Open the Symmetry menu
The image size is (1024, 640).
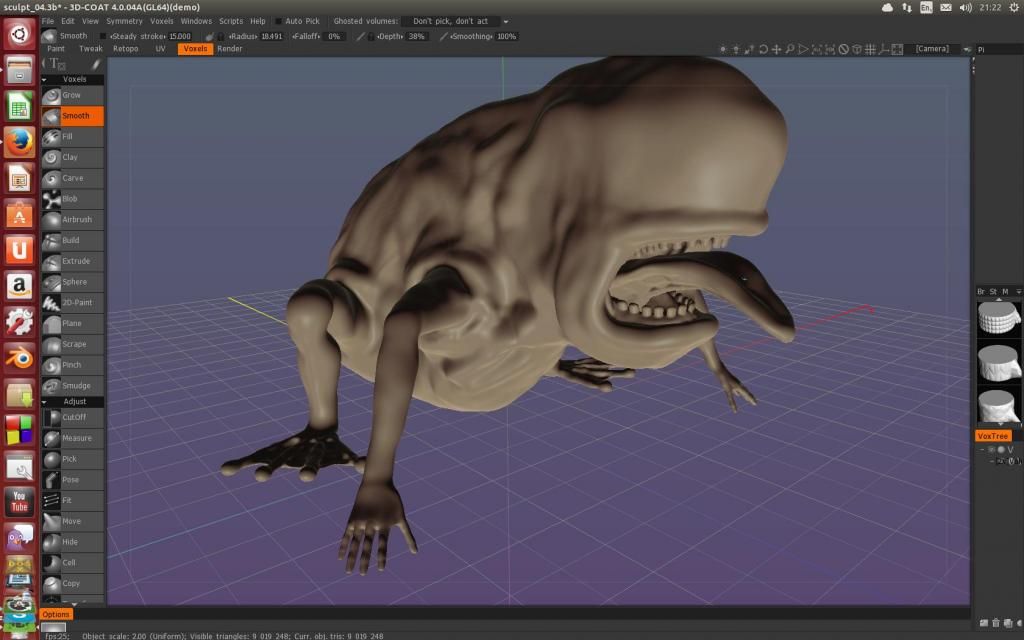click(124, 21)
